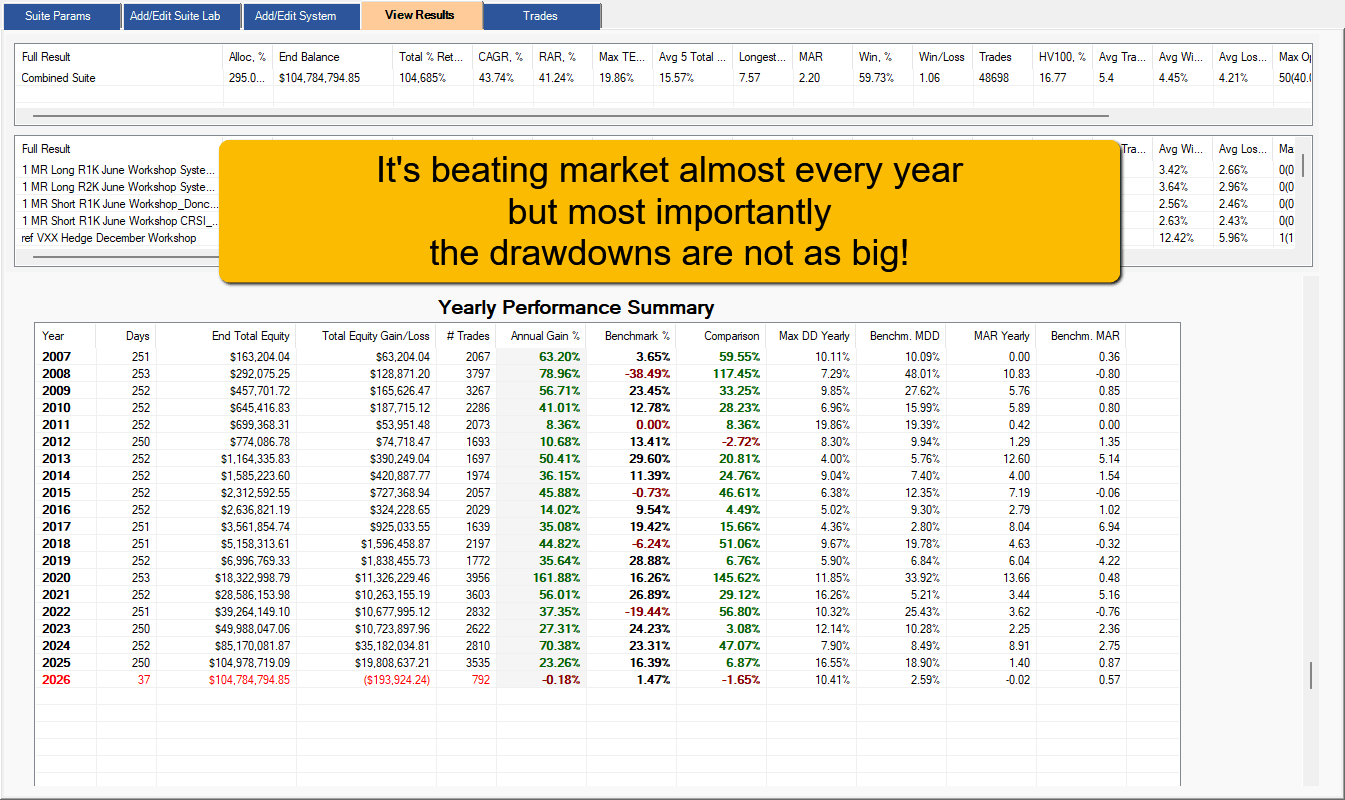Select the 1 MR Long R2K June Workshop row
The image size is (1345, 800).
coord(118,186)
